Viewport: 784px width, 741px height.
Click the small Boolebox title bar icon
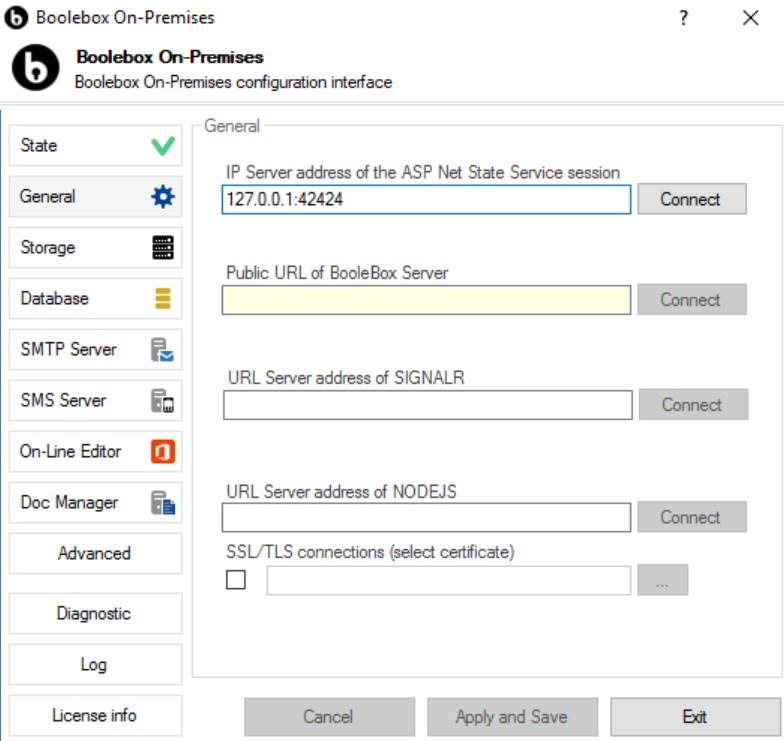[x=16, y=18]
